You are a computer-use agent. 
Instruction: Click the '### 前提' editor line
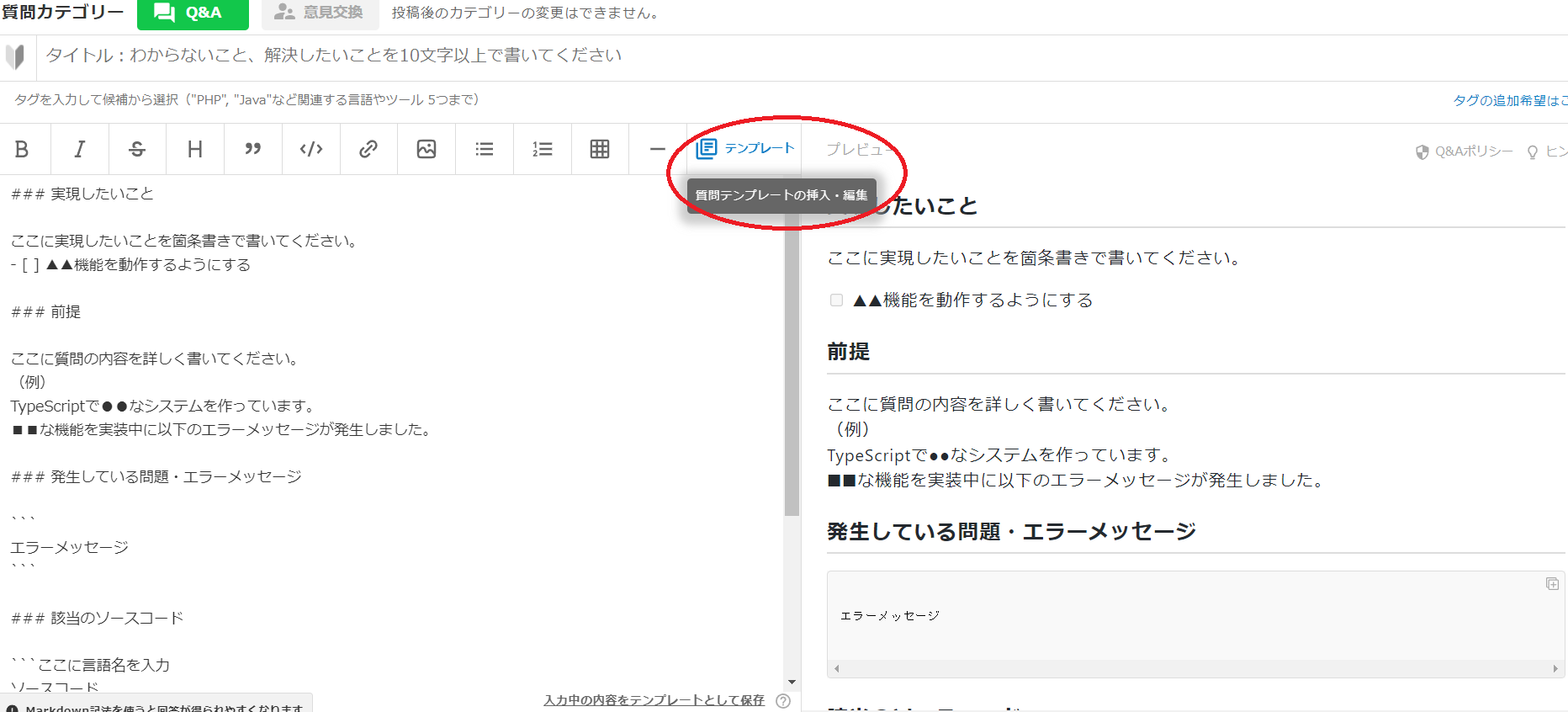pyautogui.click(x=45, y=312)
